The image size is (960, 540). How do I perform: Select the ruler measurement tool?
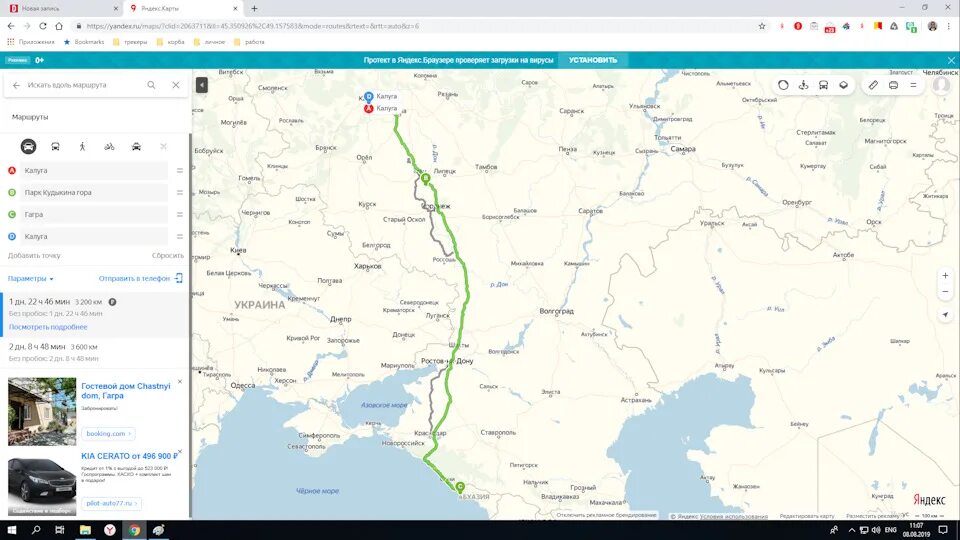[873, 85]
